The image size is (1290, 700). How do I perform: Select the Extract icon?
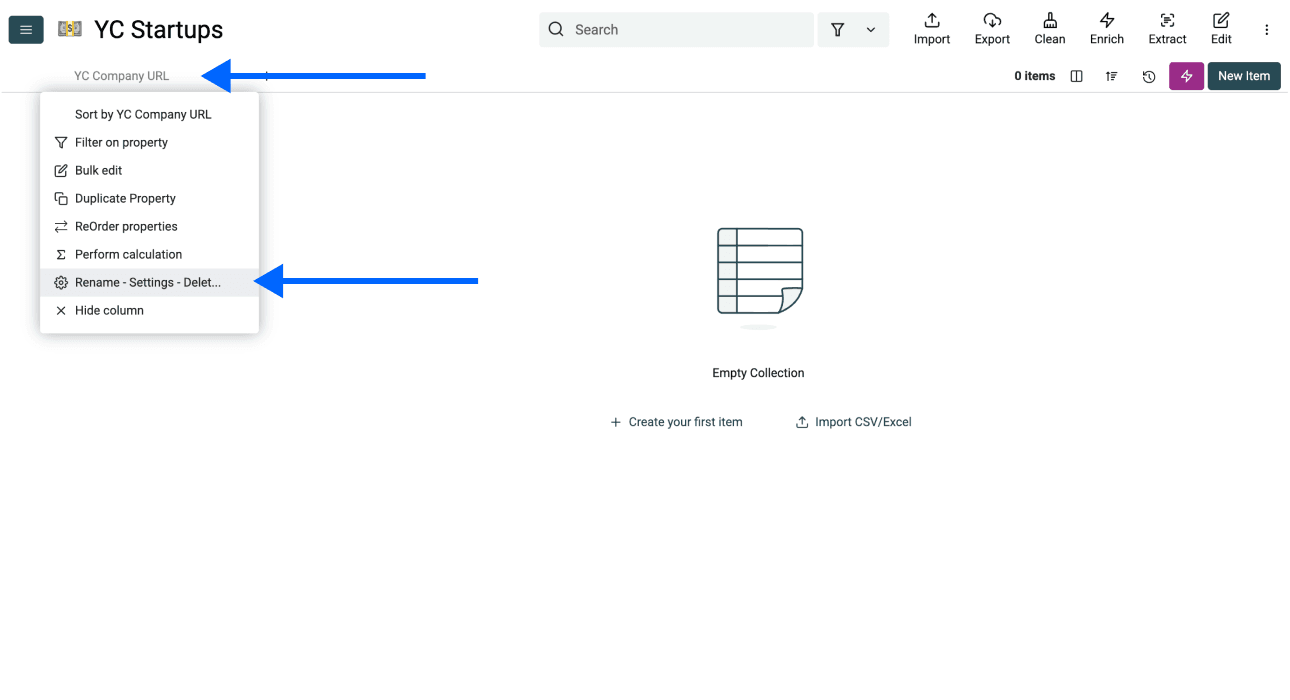(x=1166, y=28)
